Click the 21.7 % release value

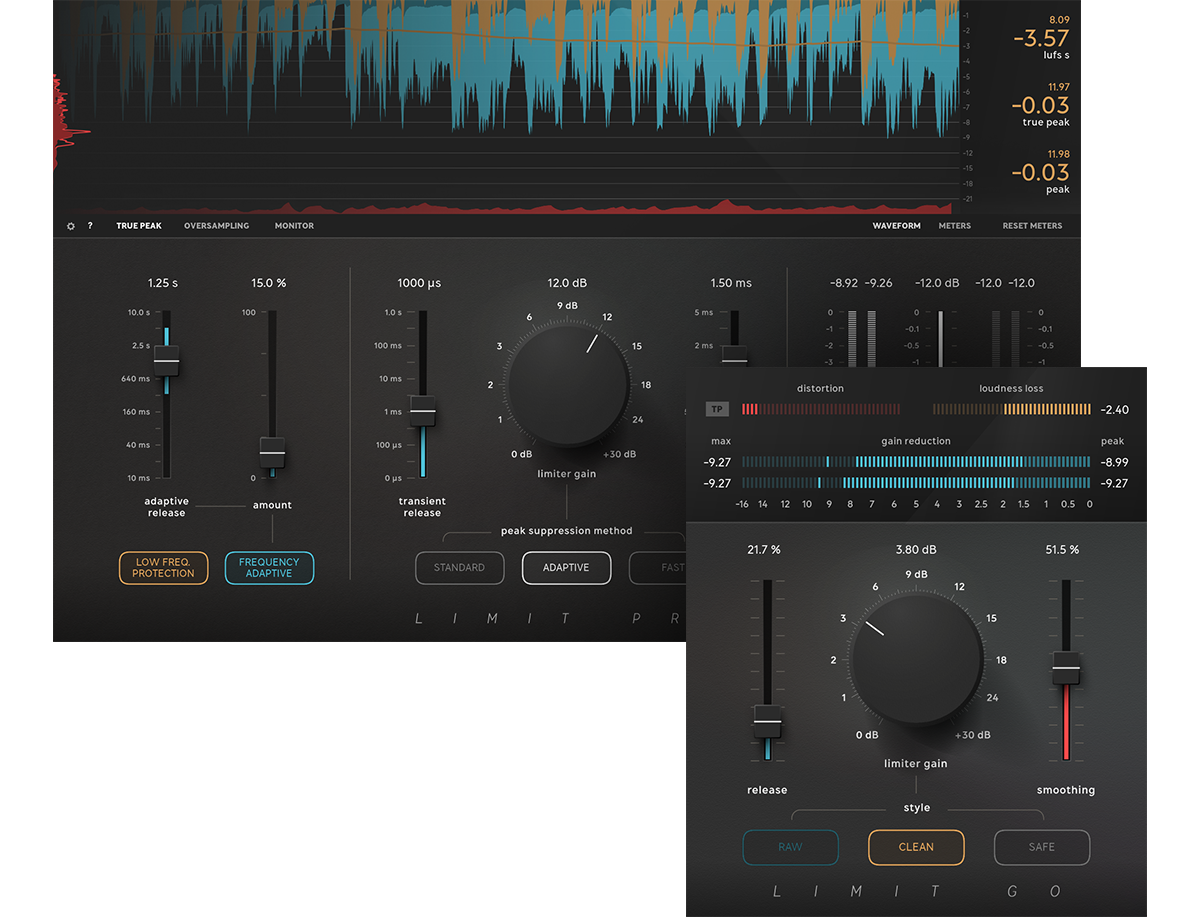764,550
